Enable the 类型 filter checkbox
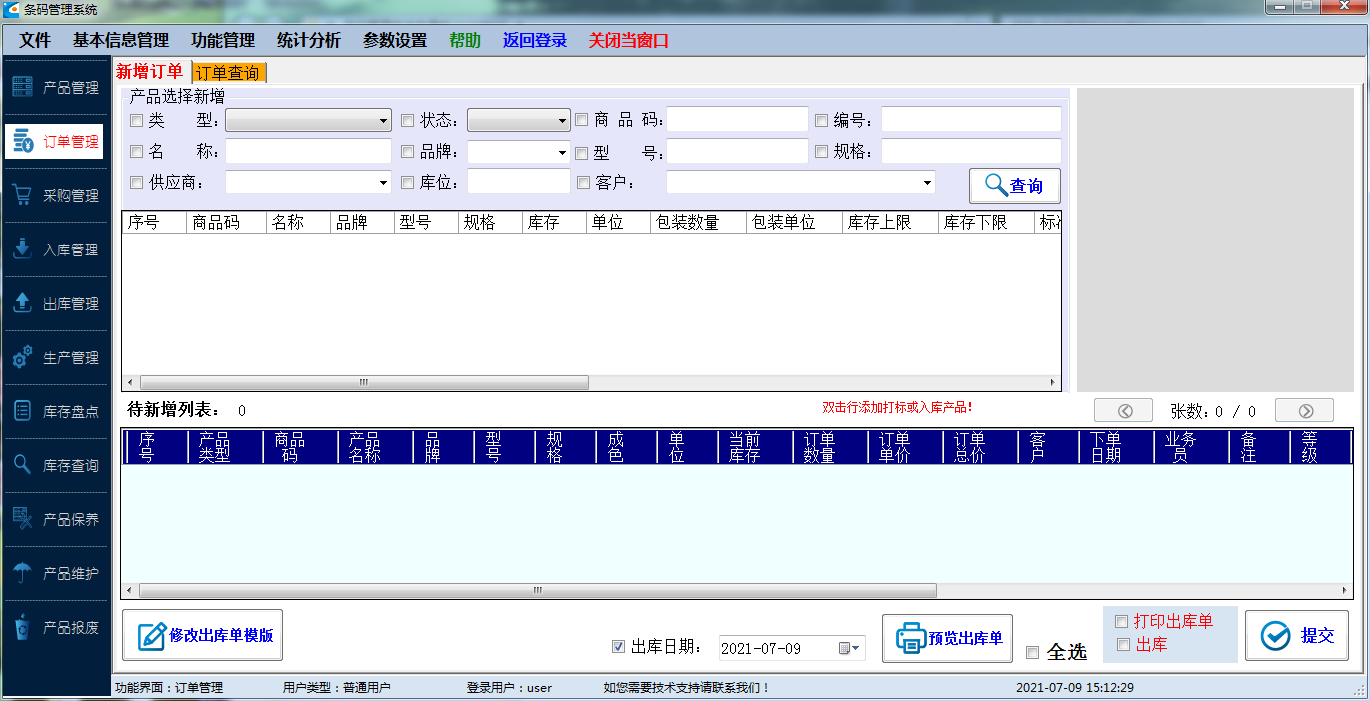Viewport: 1370px width, 701px height. coord(137,121)
